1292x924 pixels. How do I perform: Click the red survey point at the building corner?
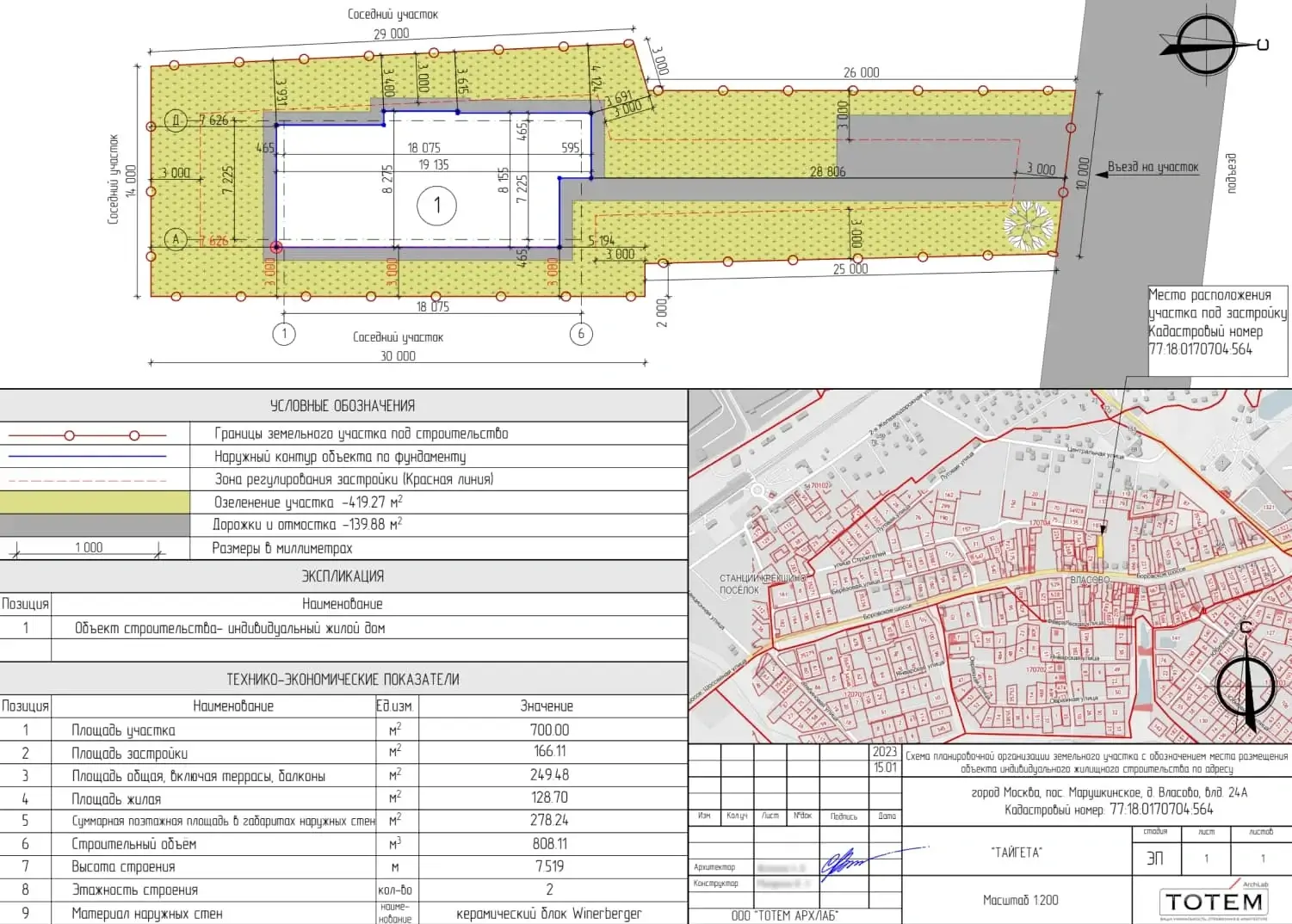pyautogui.click(x=276, y=248)
